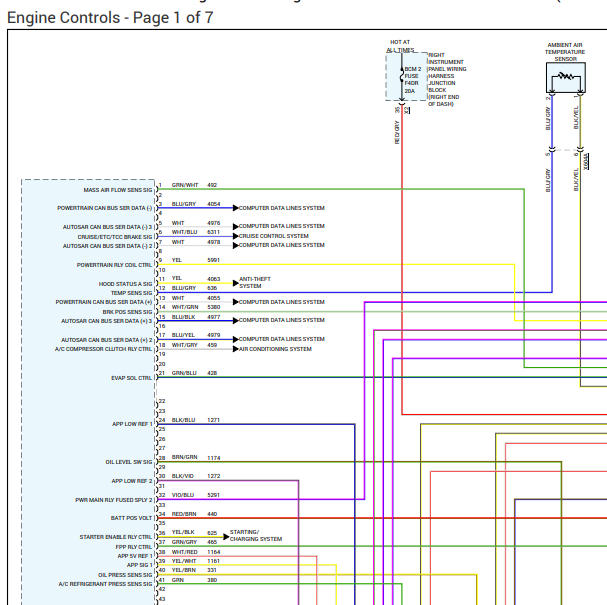
Task: Select A/C REFRIGERANT PRESS SENS SIG label
Action: [x=106, y=584]
